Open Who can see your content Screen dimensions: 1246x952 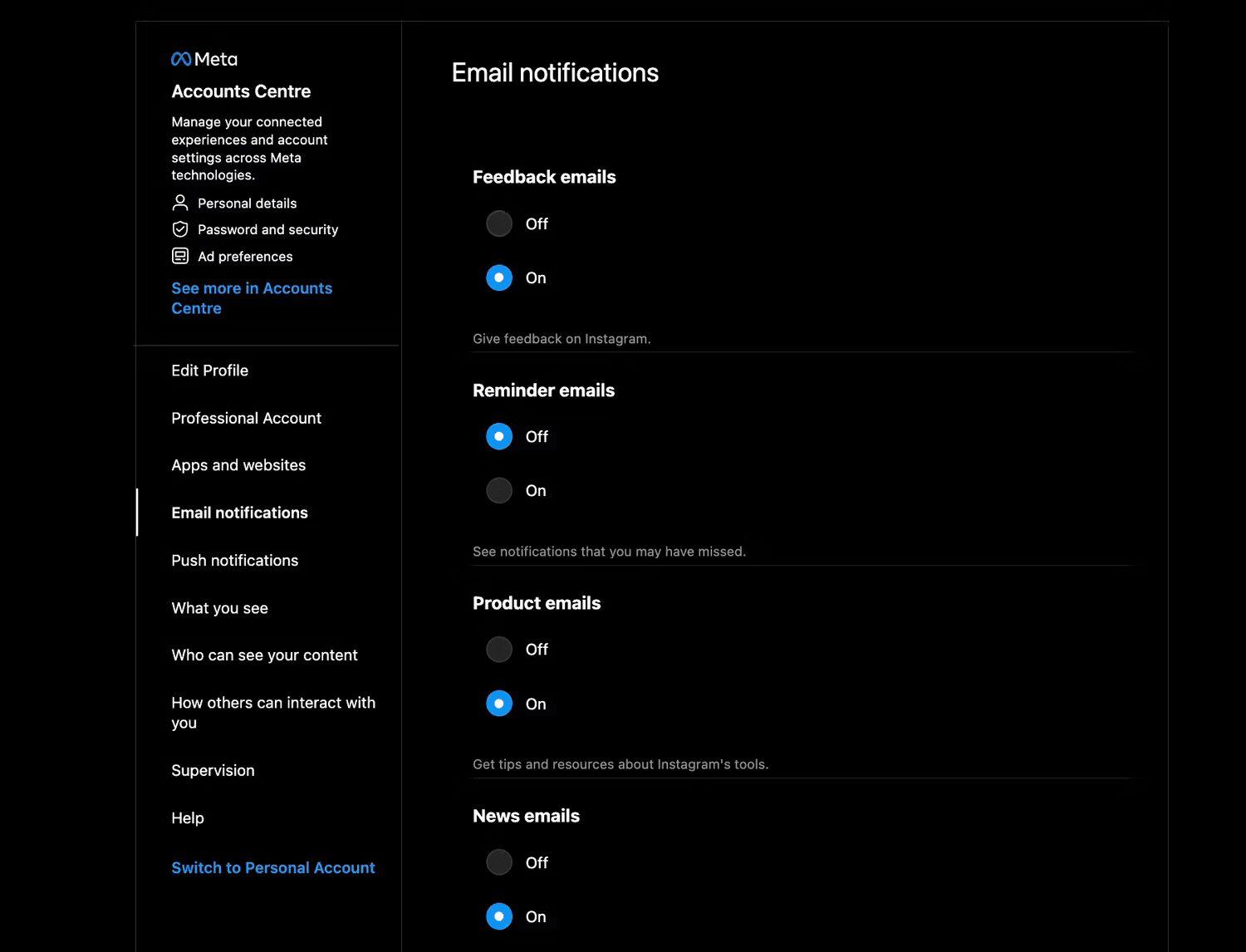[x=264, y=655]
